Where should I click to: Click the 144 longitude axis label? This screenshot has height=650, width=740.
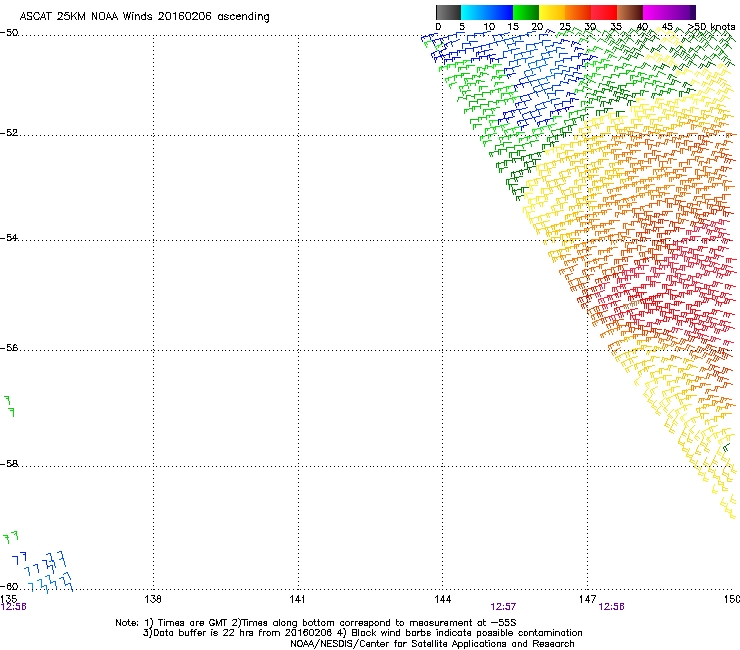[442, 599]
